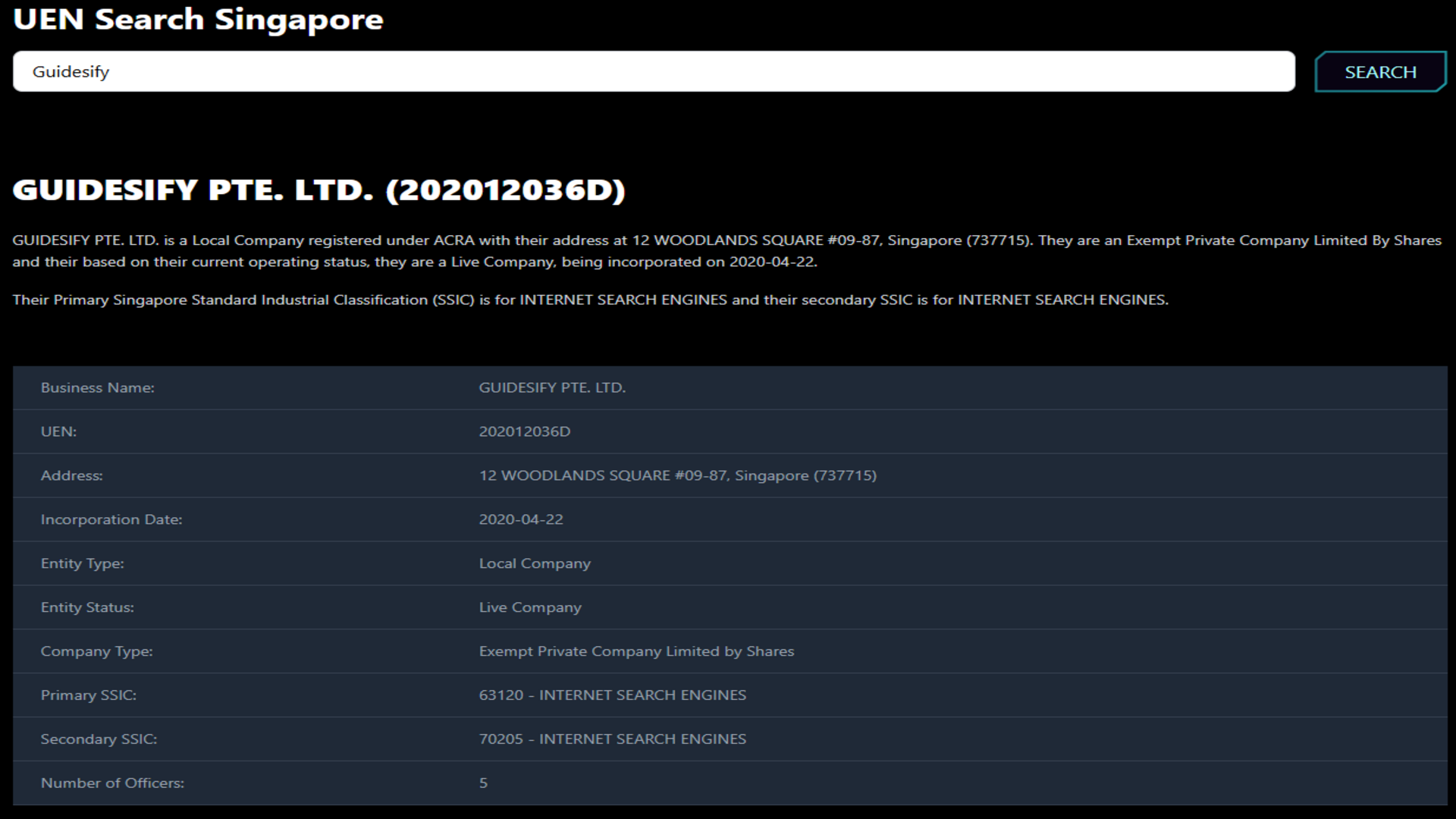Click the Incorporation Date row label

tap(111, 519)
